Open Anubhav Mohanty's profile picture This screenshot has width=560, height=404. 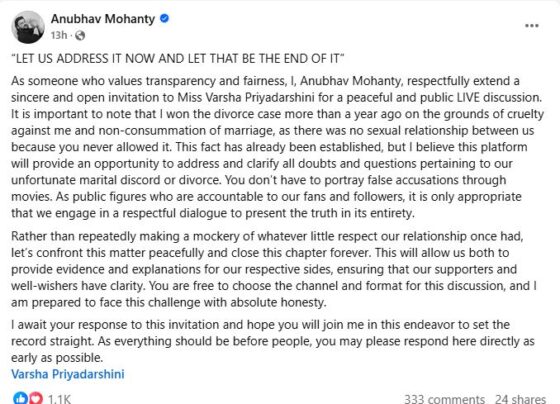tap(28, 27)
